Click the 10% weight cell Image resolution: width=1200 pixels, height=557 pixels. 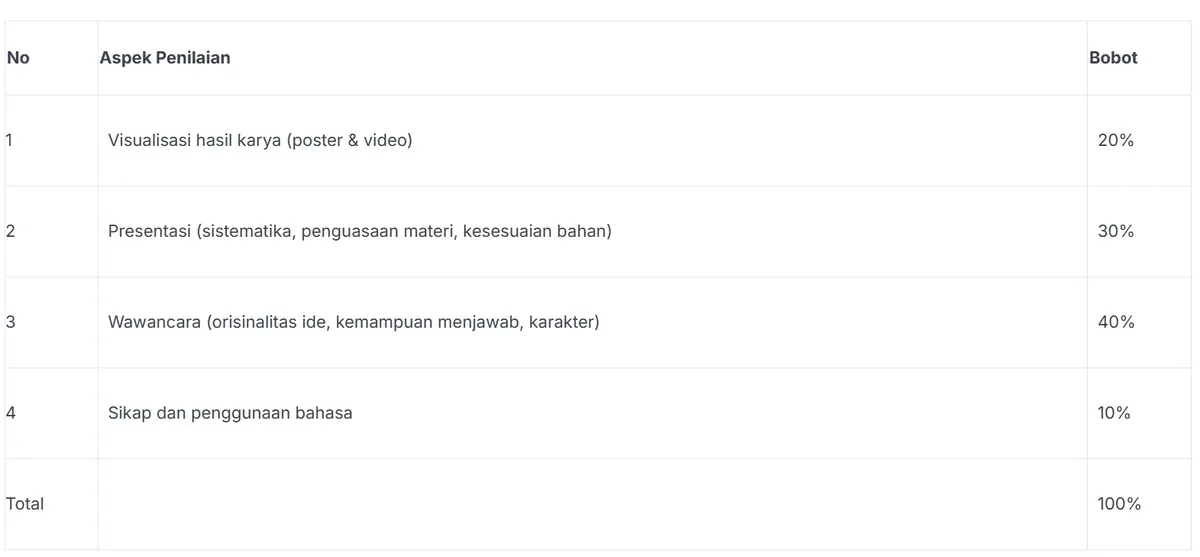(1114, 413)
